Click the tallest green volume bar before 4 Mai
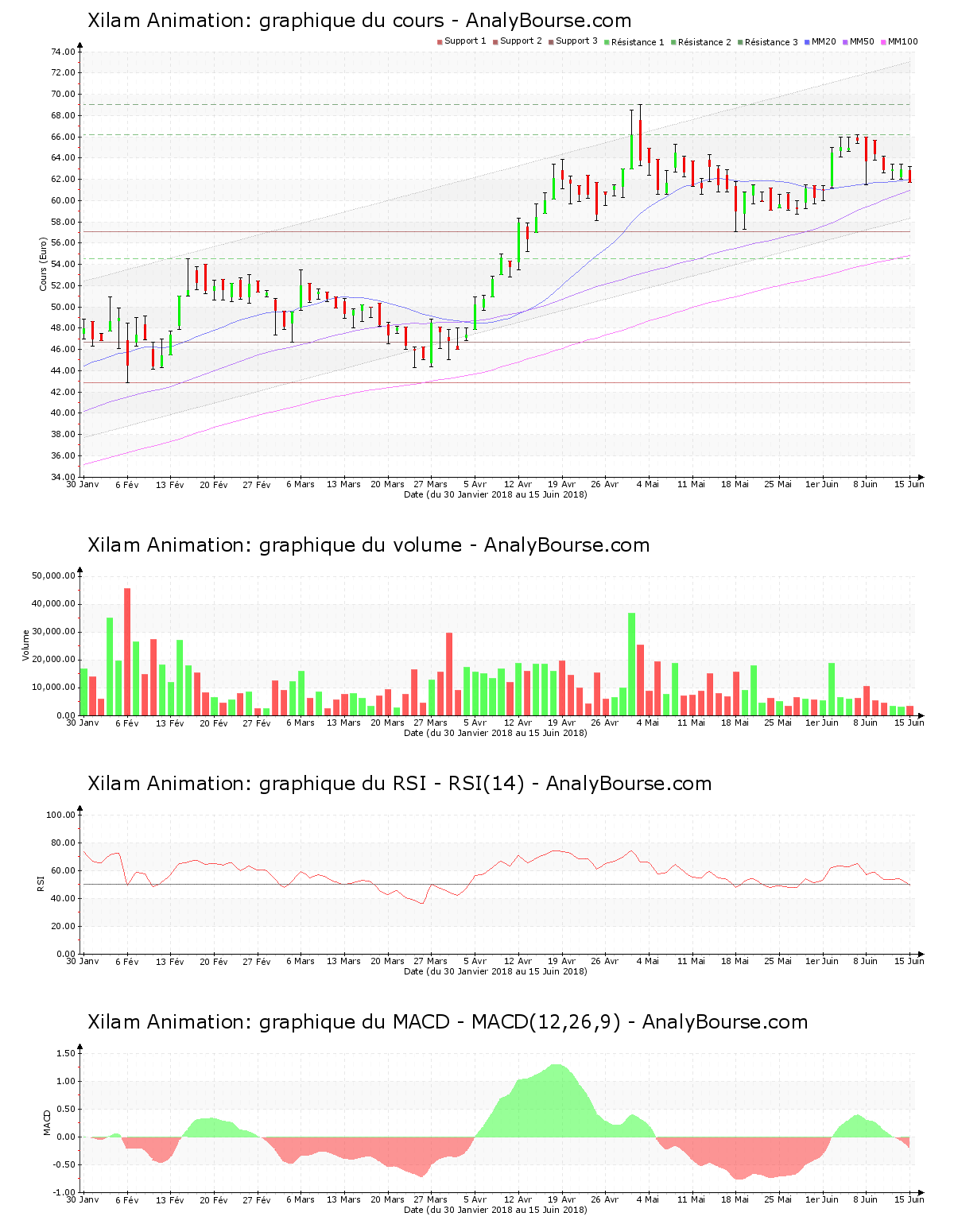Image resolution: width=954 pixels, height=1232 pixels. pos(631,664)
